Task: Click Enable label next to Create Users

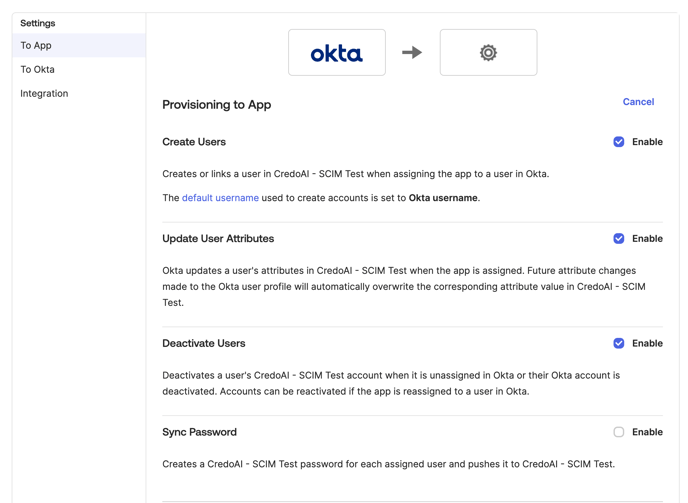Action: click(647, 142)
